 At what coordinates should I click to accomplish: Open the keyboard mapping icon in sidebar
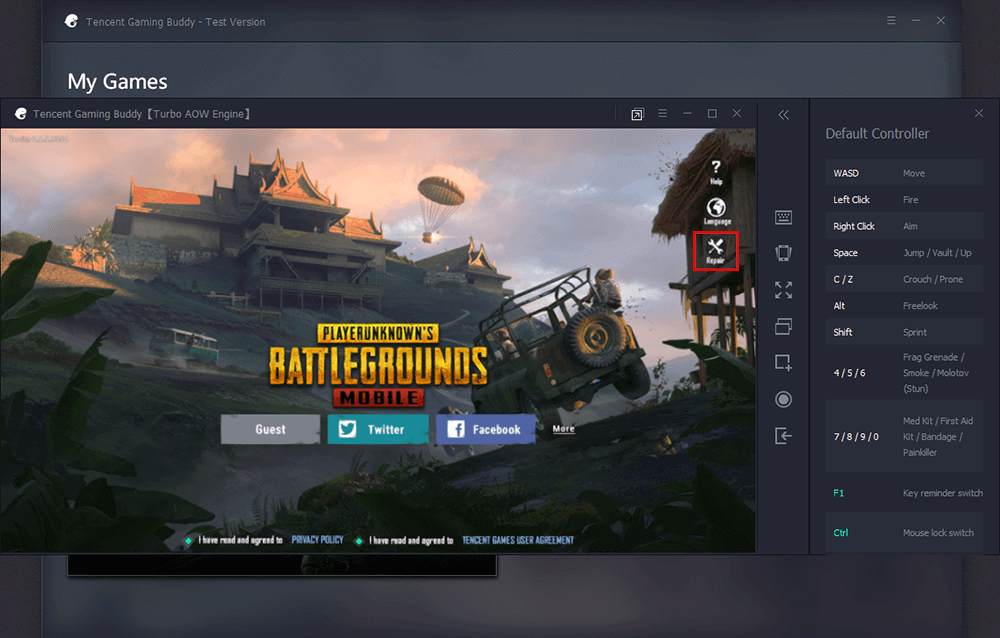783,218
